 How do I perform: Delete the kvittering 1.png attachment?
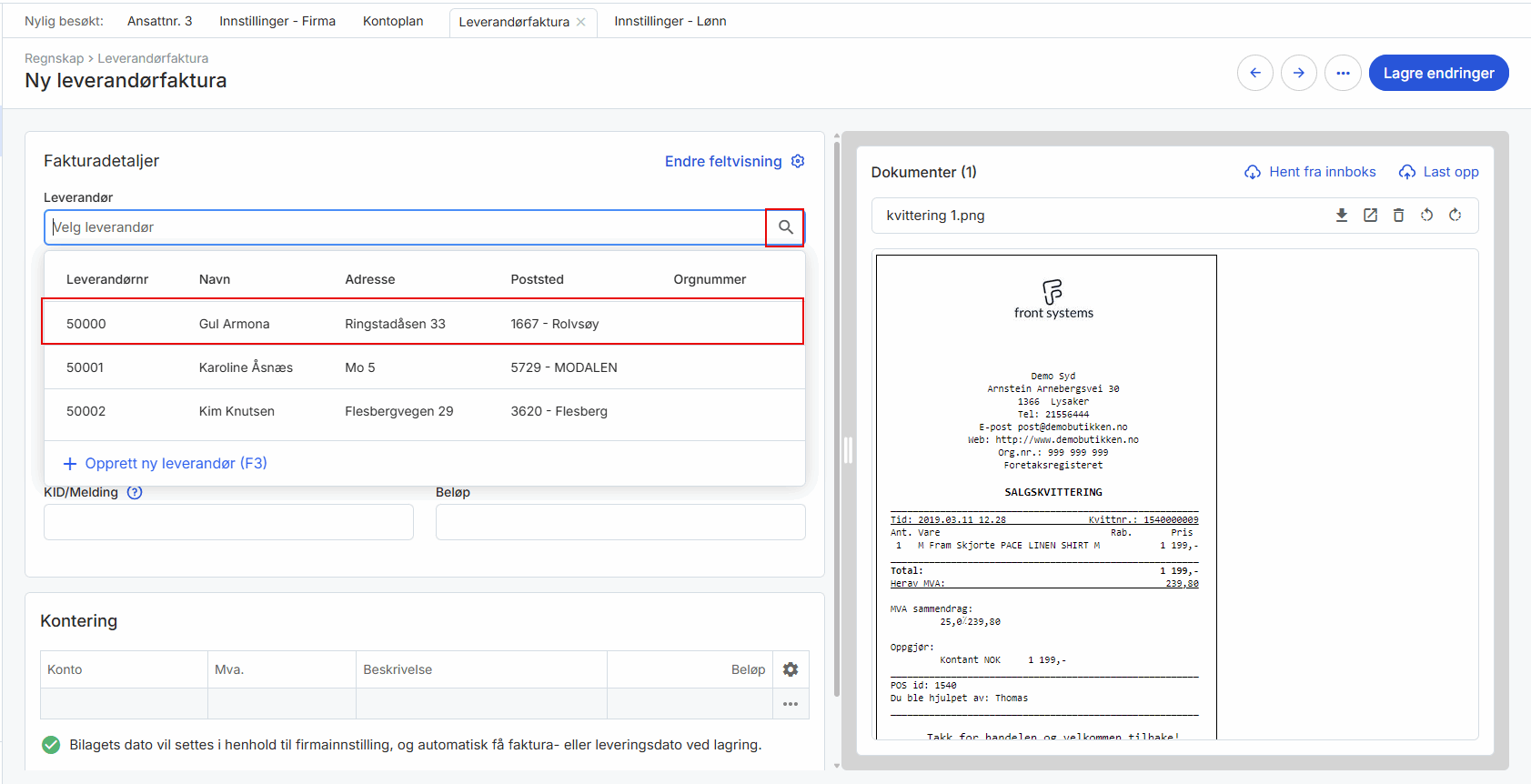(1398, 216)
